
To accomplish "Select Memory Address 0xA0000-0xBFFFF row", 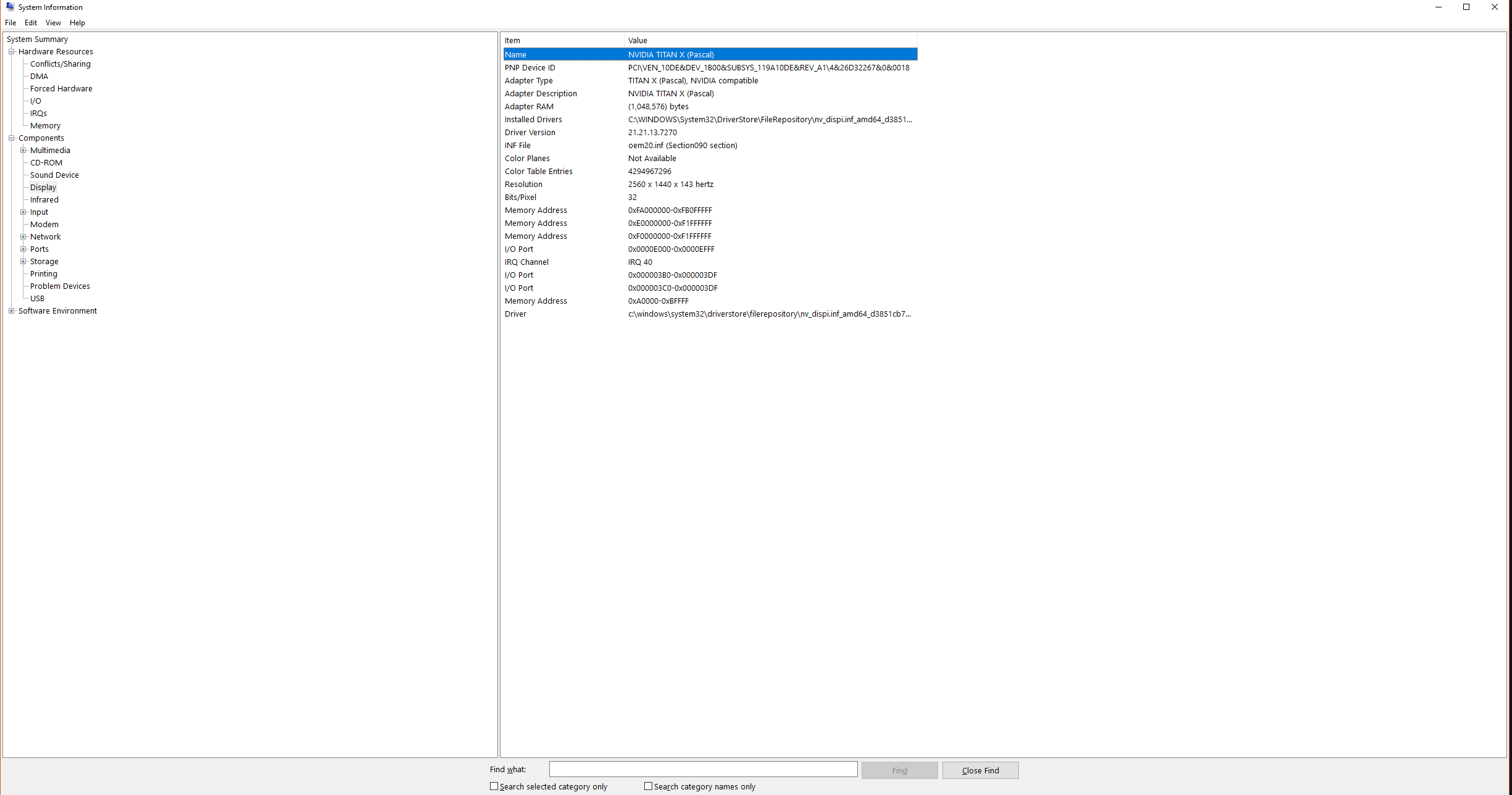I will (710, 301).
